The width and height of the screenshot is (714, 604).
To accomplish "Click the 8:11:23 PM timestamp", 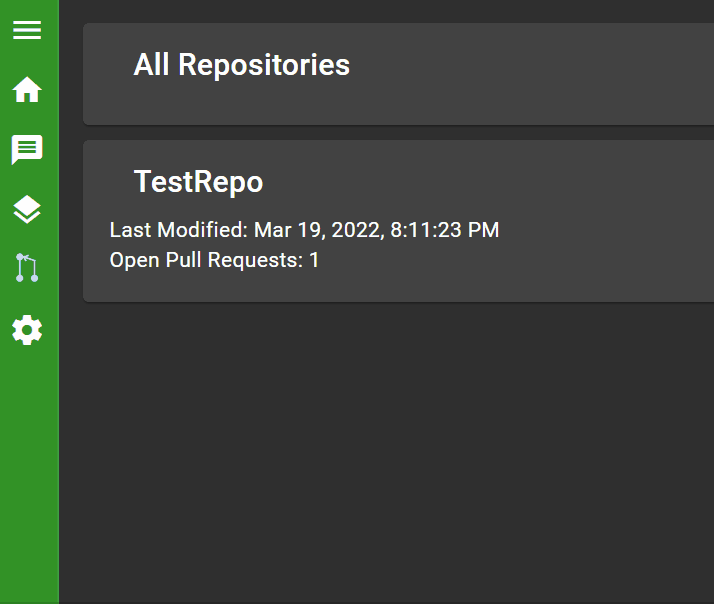I will click(444, 230).
